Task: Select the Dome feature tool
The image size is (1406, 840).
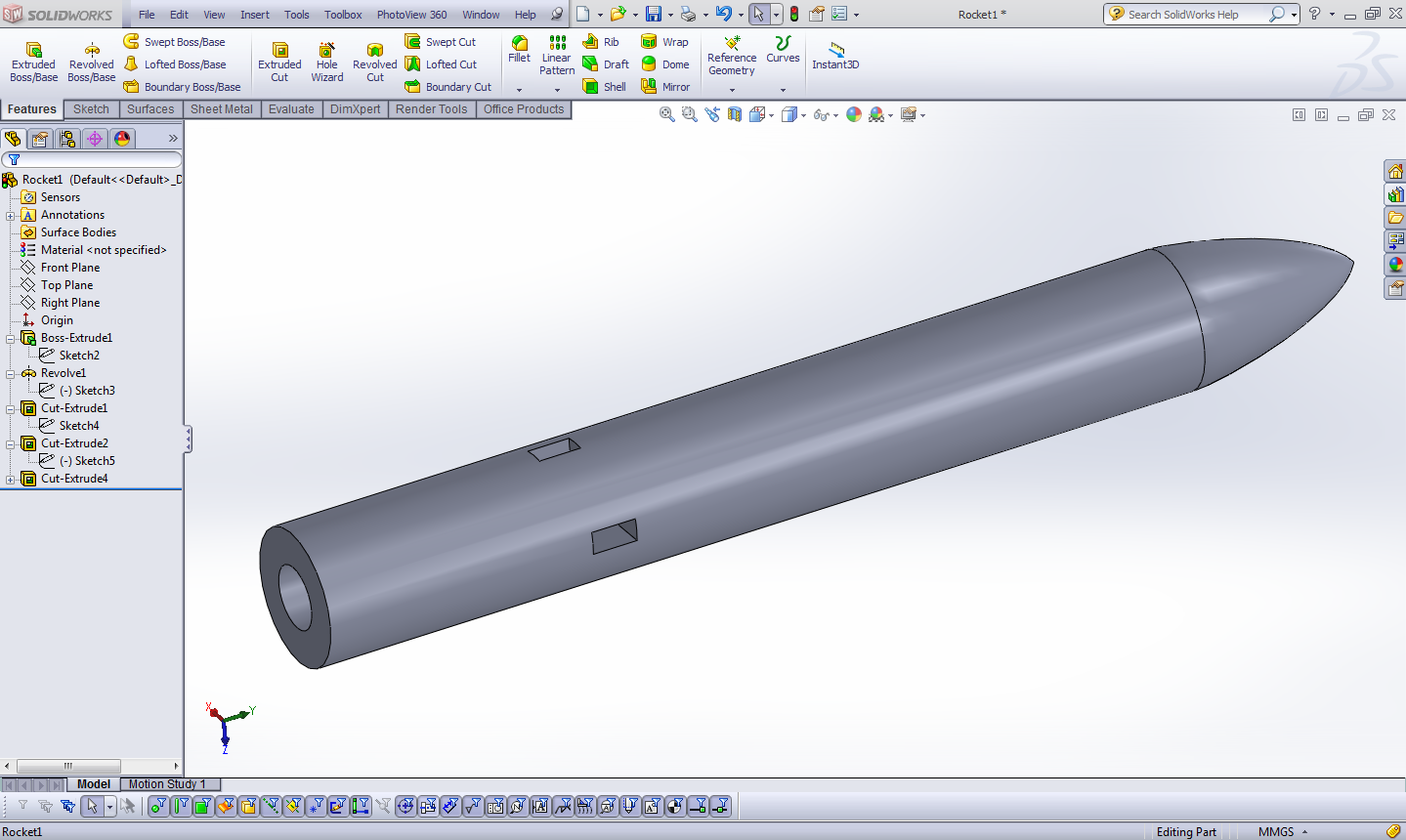Action: [664, 64]
